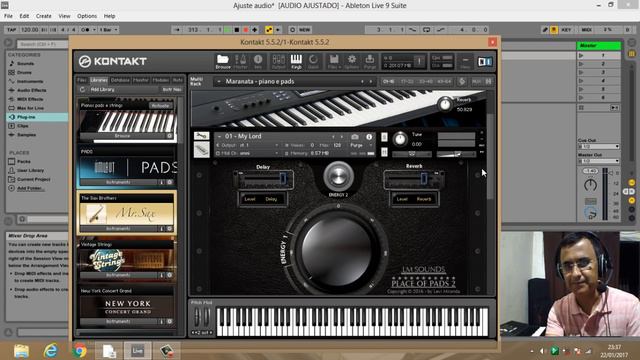The height and width of the screenshot is (360, 640).
Task: Click the refresh icon beside Add Library
Action: click(82, 89)
